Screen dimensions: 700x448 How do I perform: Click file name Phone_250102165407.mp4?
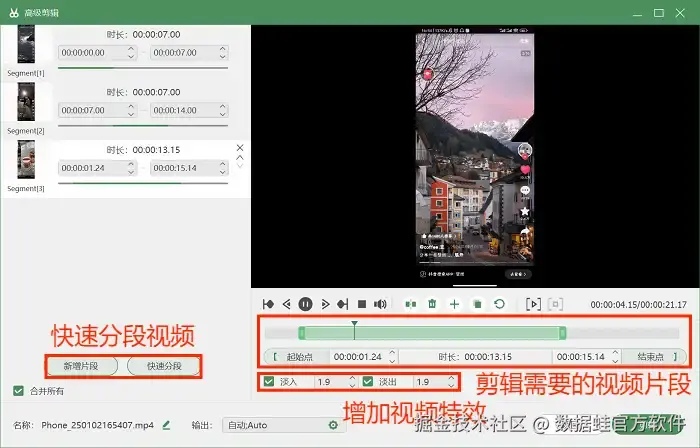(97, 425)
